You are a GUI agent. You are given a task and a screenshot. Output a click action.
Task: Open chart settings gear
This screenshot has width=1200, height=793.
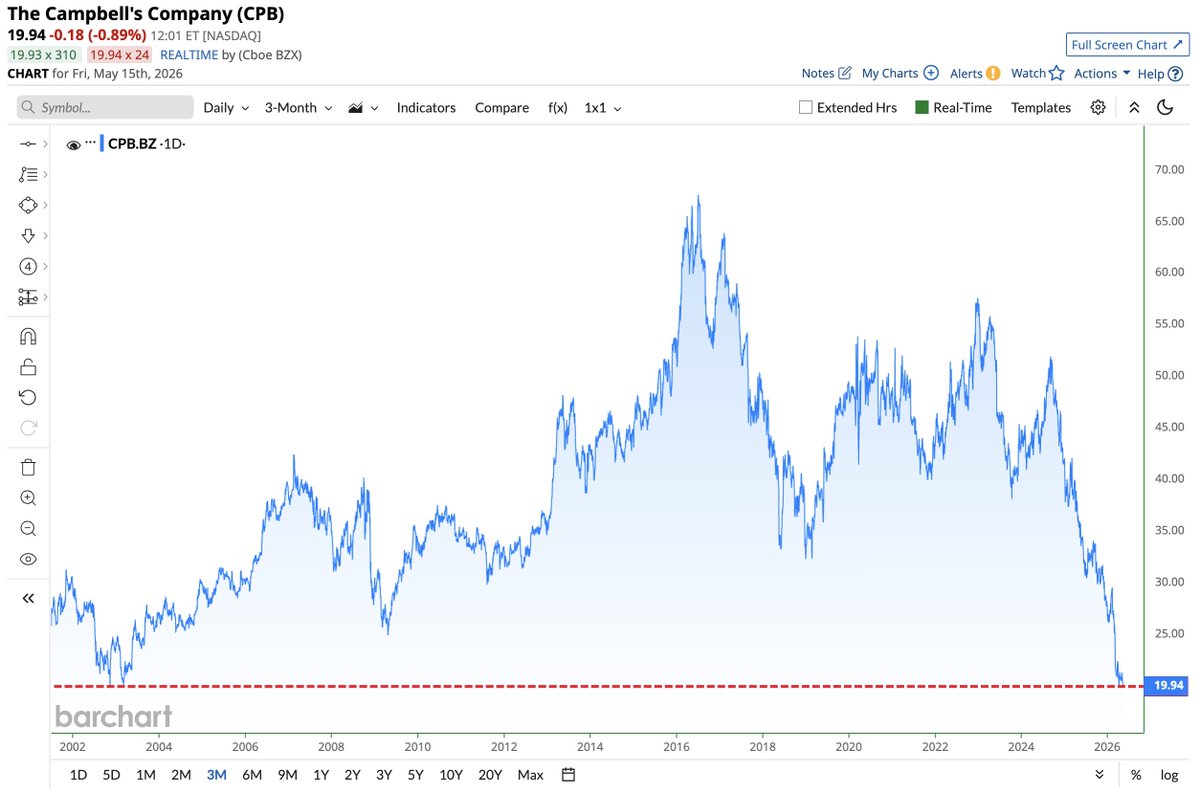1098,107
